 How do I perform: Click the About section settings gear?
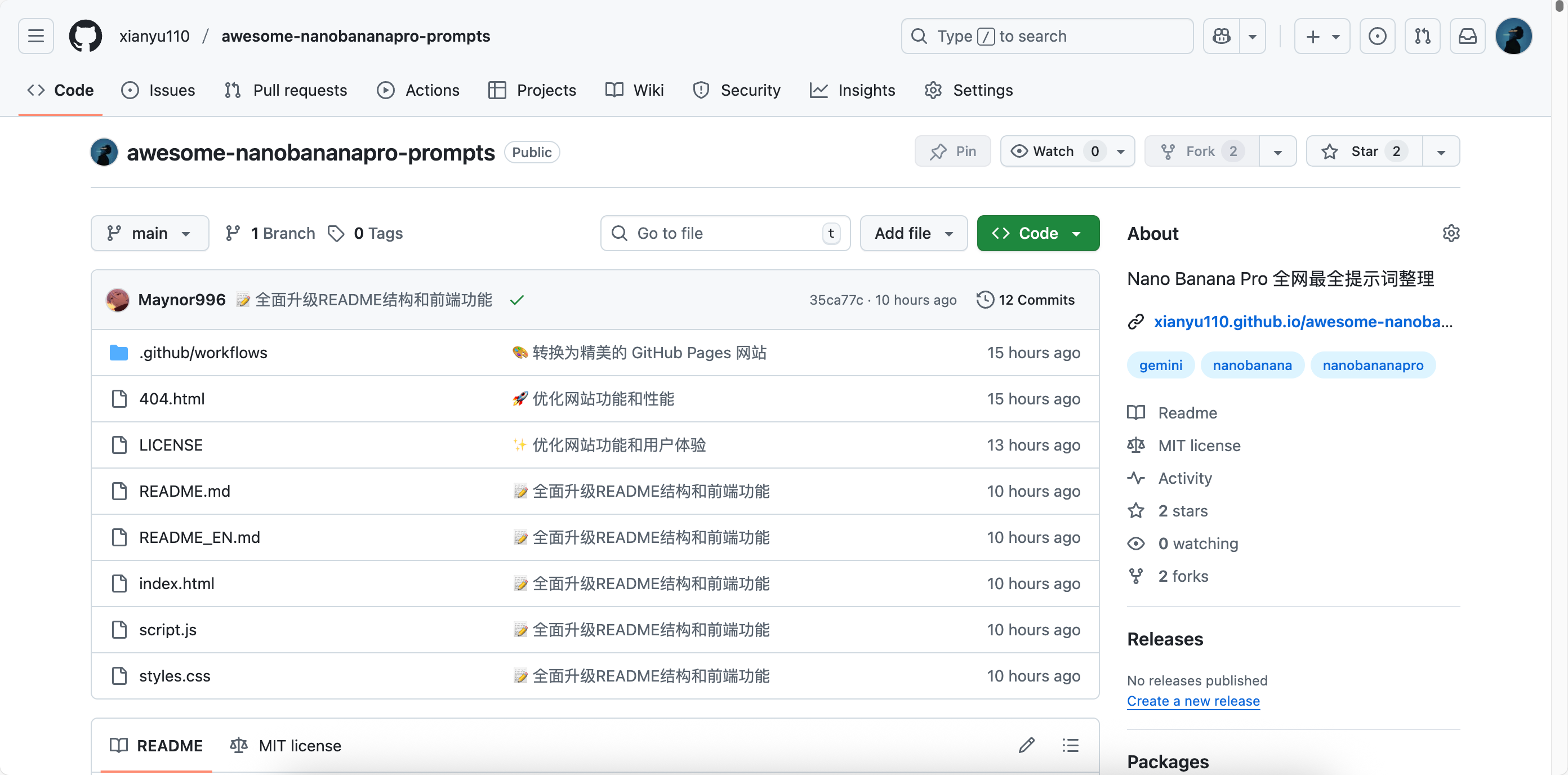1451,233
